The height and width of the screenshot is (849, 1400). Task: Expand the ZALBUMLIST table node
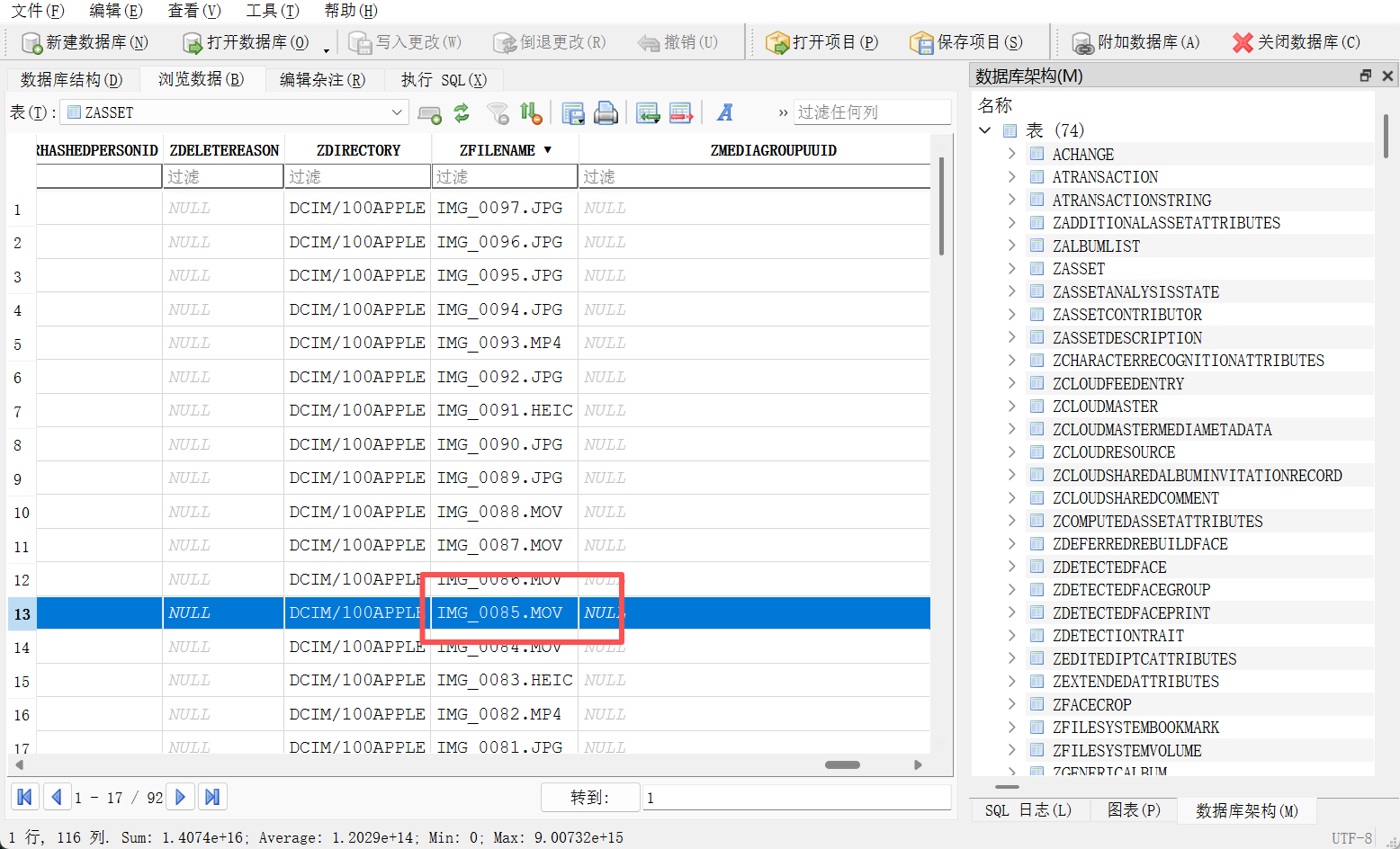1011,246
